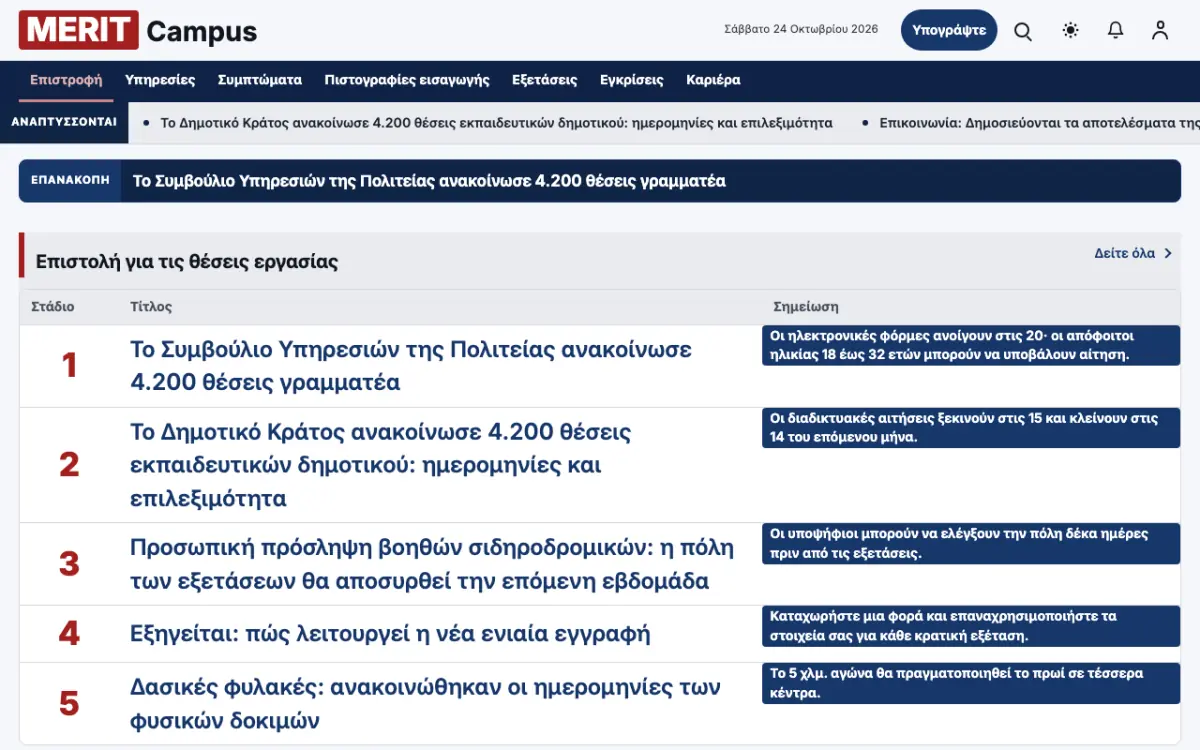Open ticker item about Δημοτικό Κράτος 4.200 θέσεις
Image resolution: width=1200 pixels, height=750 pixels.
(x=497, y=123)
